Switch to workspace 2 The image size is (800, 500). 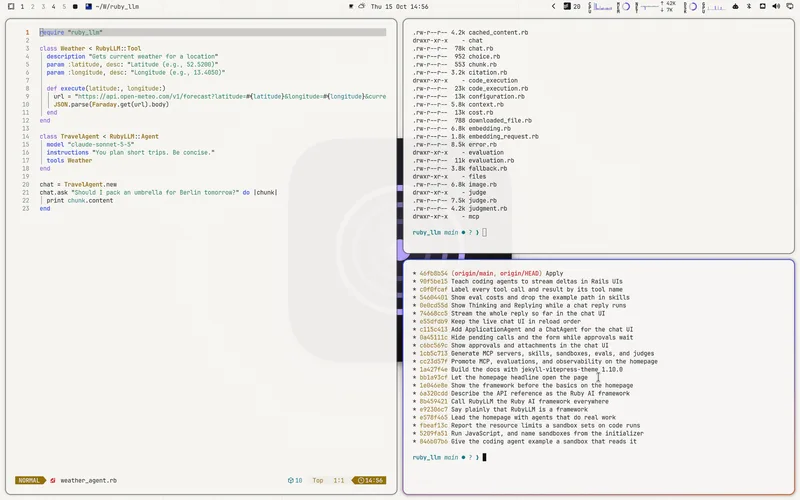point(33,7)
